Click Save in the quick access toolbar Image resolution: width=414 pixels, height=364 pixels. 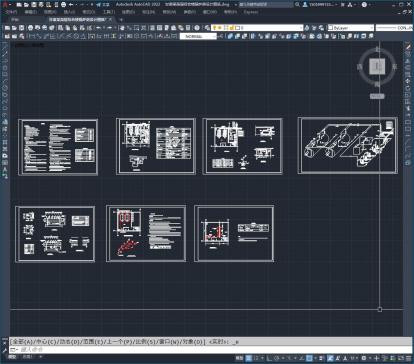click(x=34, y=5)
